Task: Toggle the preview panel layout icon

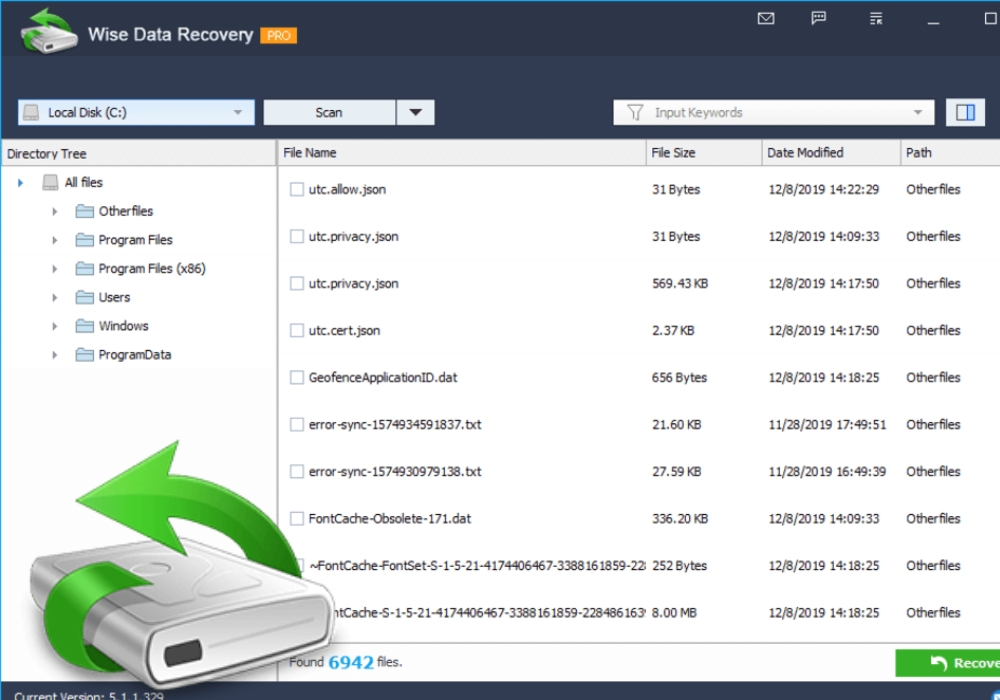Action: click(965, 113)
